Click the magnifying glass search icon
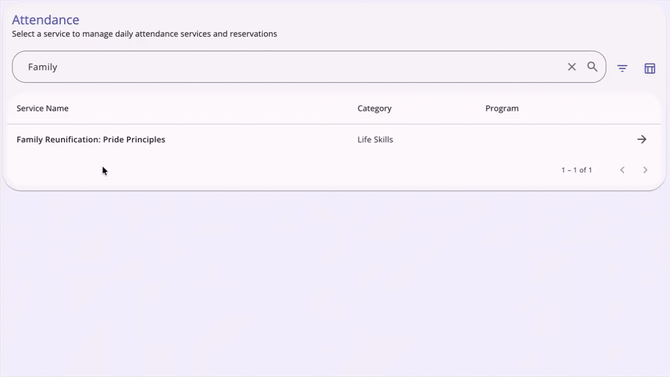The width and height of the screenshot is (670, 377). 592,67
